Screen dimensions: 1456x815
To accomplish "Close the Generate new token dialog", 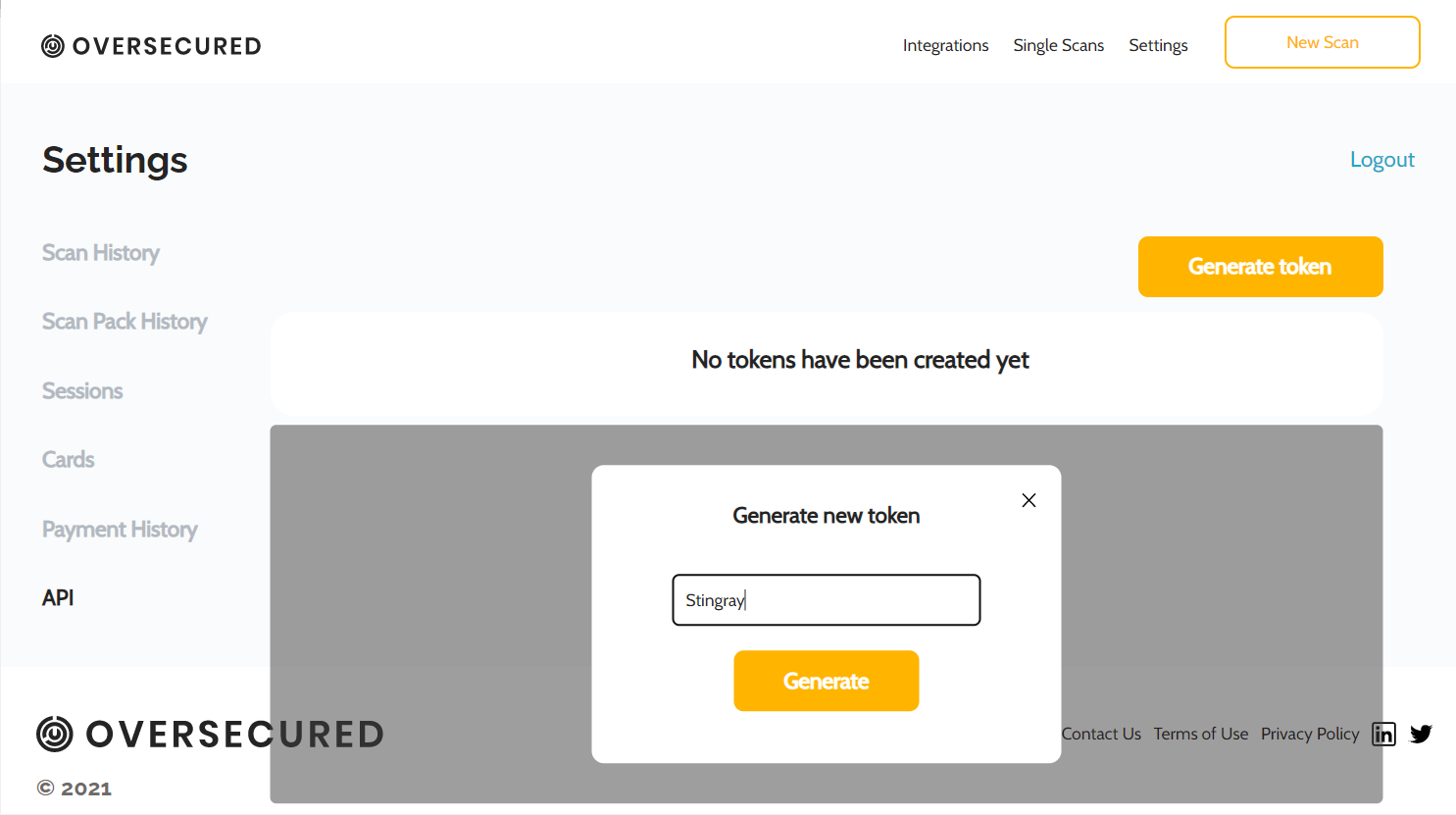I will [x=1029, y=500].
